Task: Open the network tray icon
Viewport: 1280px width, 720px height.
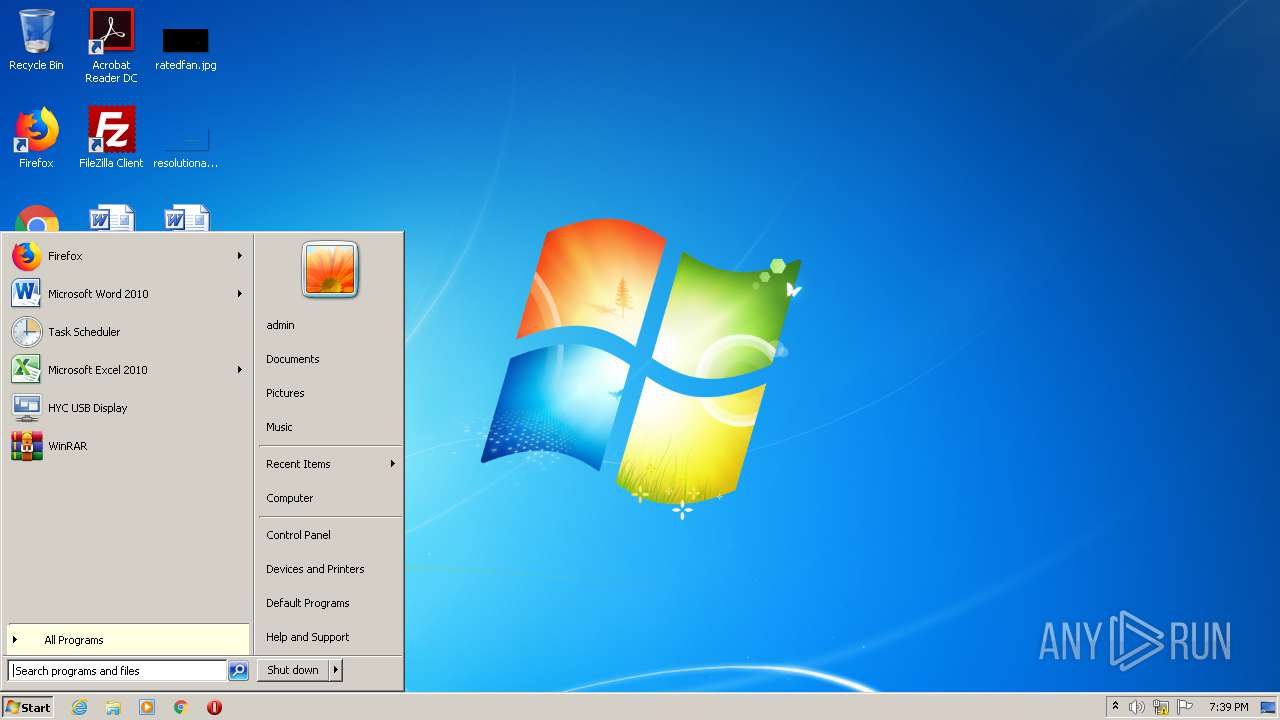Action: (1161, 707)
